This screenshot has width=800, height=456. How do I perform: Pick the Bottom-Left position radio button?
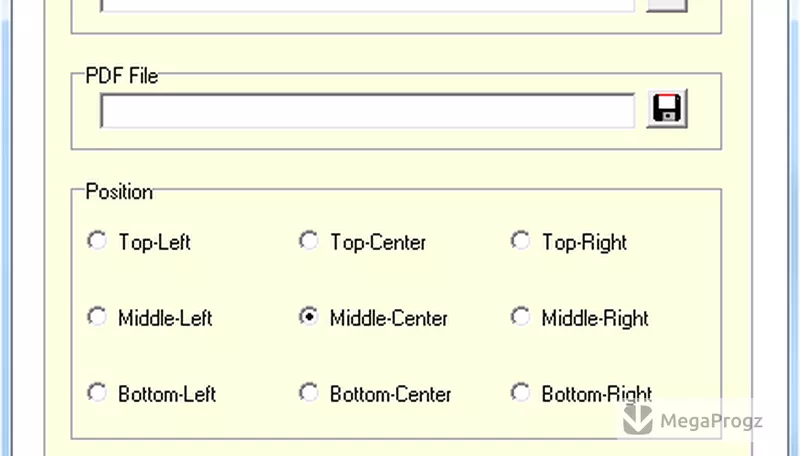97,392
